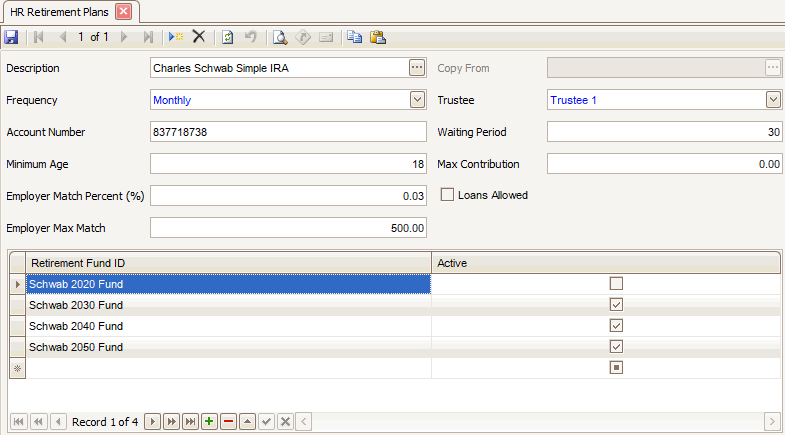Uncheck Active for Schwab 2030 Fund
The height and width of the screenshot is (435, 785).
coord(616,305)
